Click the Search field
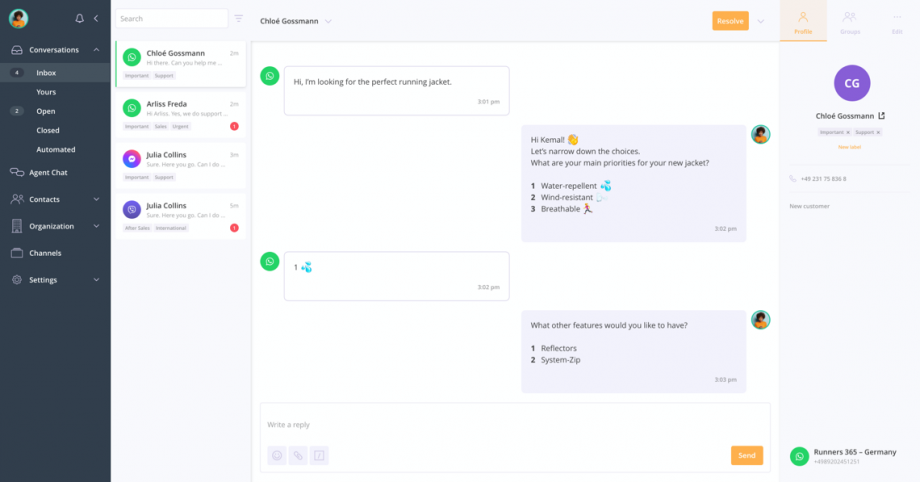 [171, 19]
